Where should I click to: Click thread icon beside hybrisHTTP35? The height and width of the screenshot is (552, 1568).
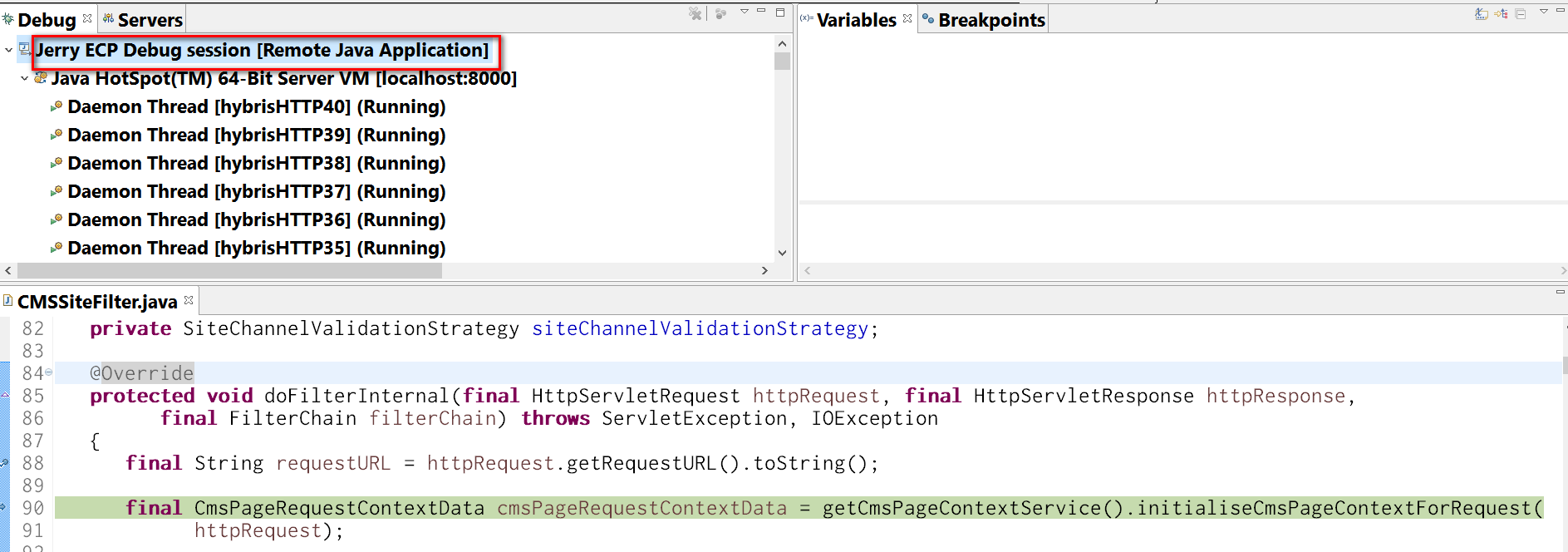click(x=57, y=248)
